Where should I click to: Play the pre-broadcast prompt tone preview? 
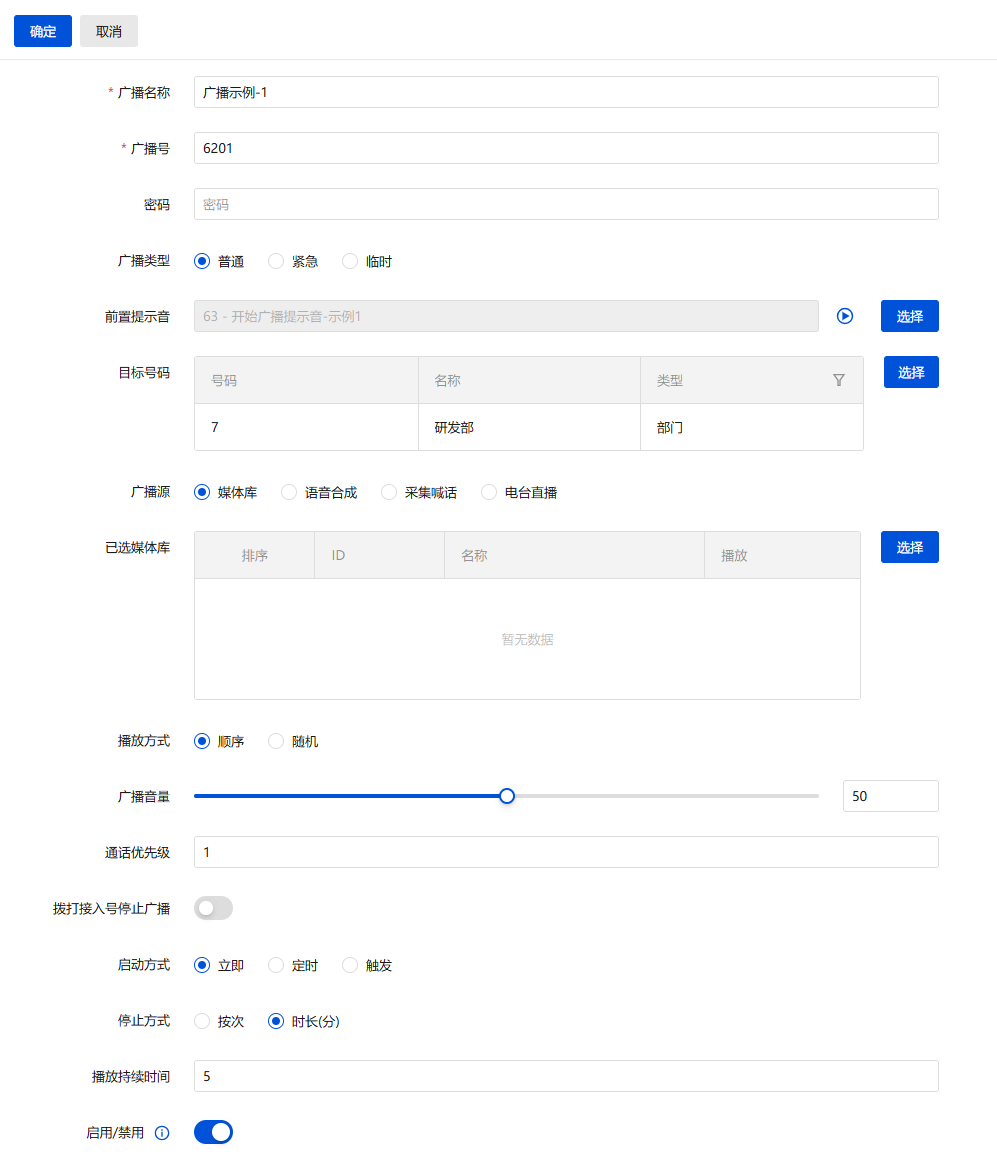tap(845, 316)
